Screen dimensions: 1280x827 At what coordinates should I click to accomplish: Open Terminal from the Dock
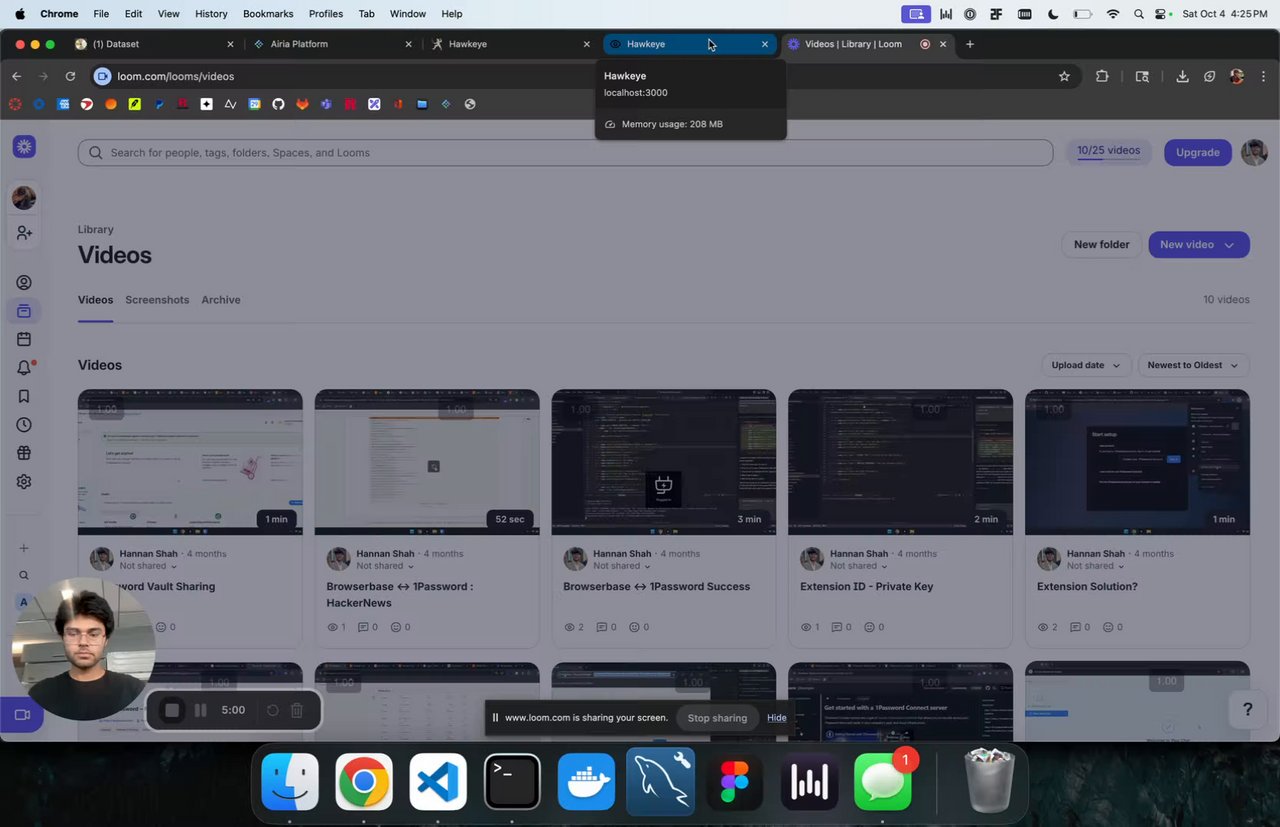(x=512, y=782)
